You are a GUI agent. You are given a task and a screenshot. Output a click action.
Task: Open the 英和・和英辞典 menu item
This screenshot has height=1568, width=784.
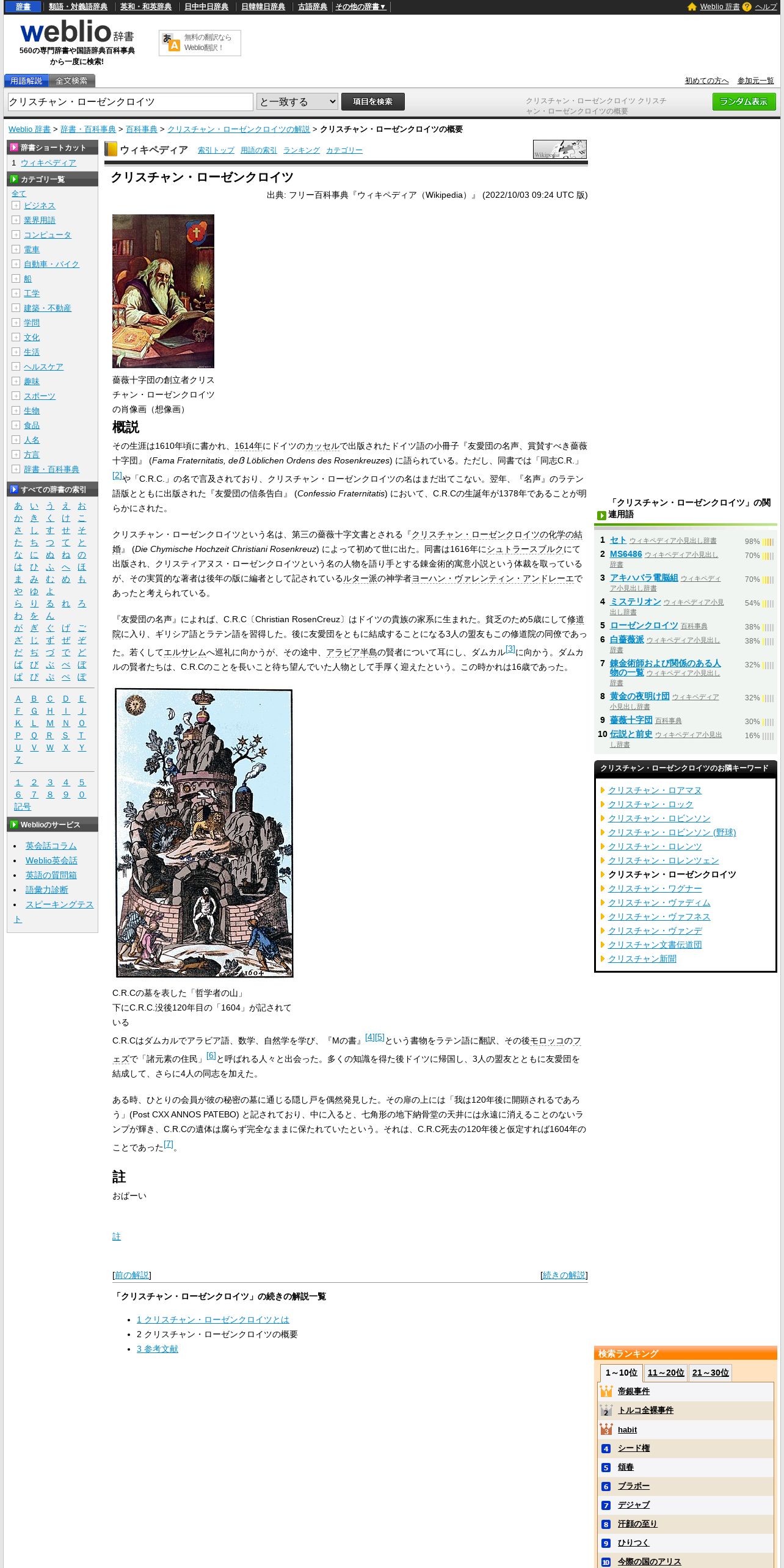point(146,7)
